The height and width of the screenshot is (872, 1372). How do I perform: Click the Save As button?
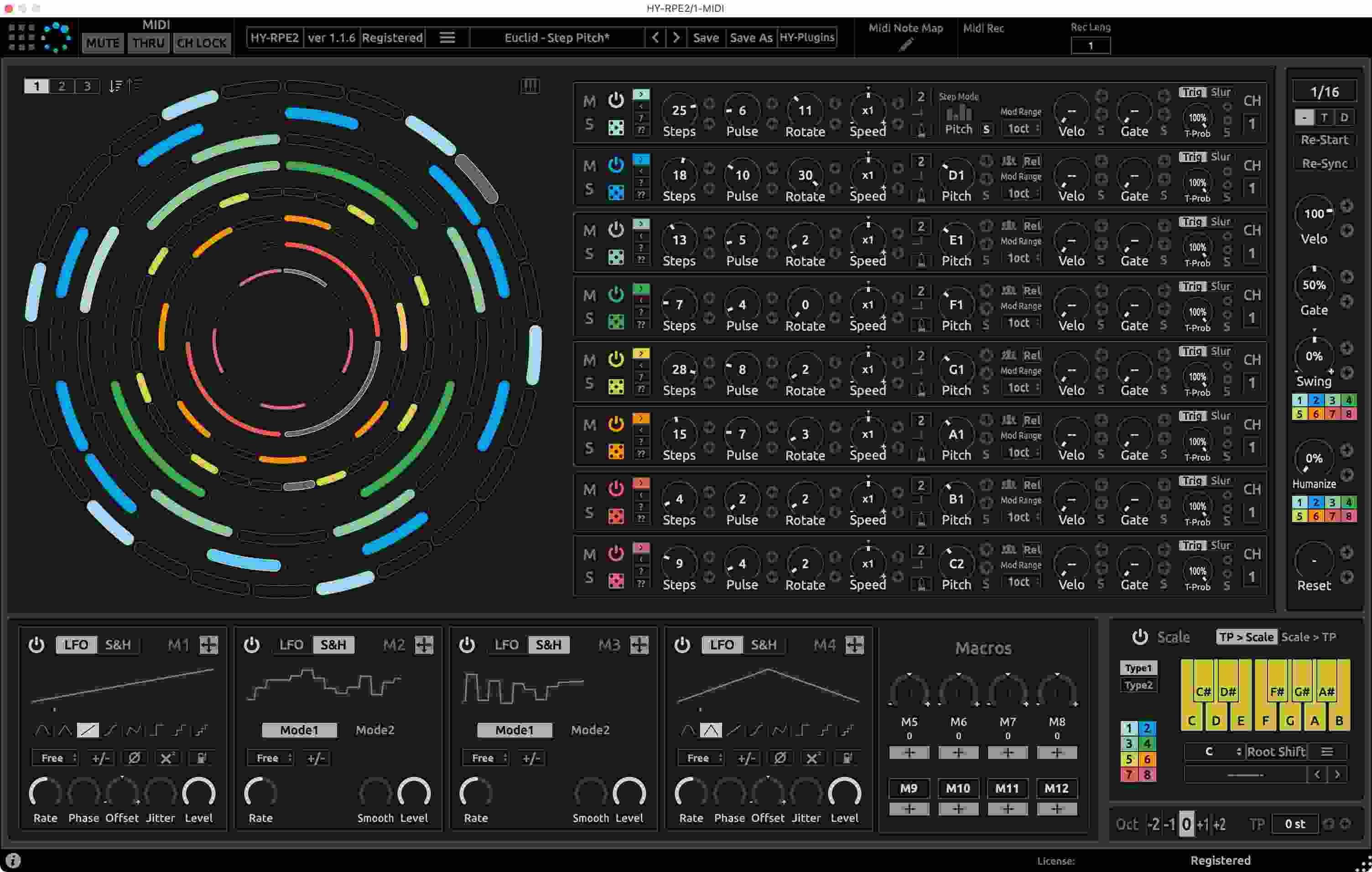click(750, 37)
